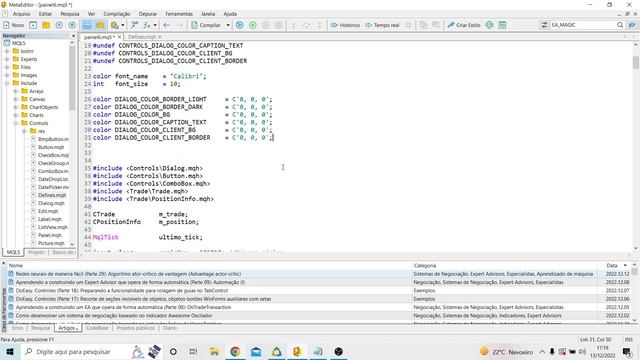
Task: Click the save file icon with down arrow
Action: tap(59, 25)
